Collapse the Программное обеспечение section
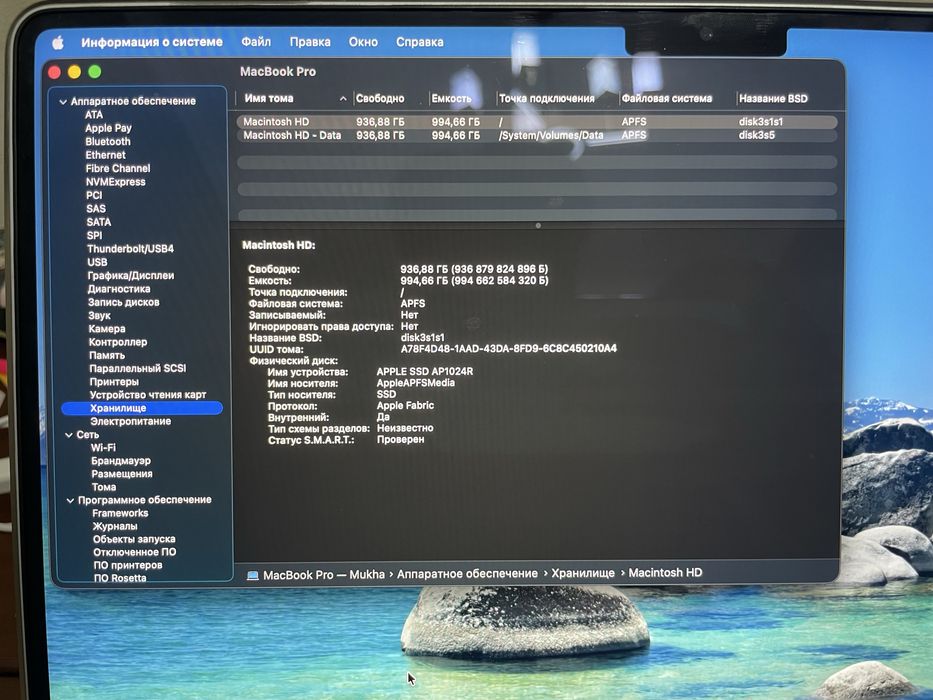The height and width of the screenshot is (700, 933). pyautogui.click(x=70, y=501)
